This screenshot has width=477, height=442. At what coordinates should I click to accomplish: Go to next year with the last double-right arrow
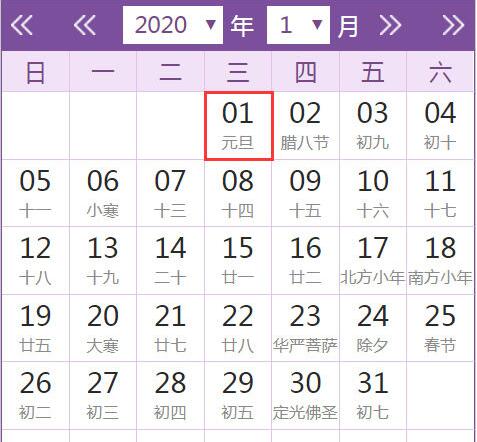[453, 25]
